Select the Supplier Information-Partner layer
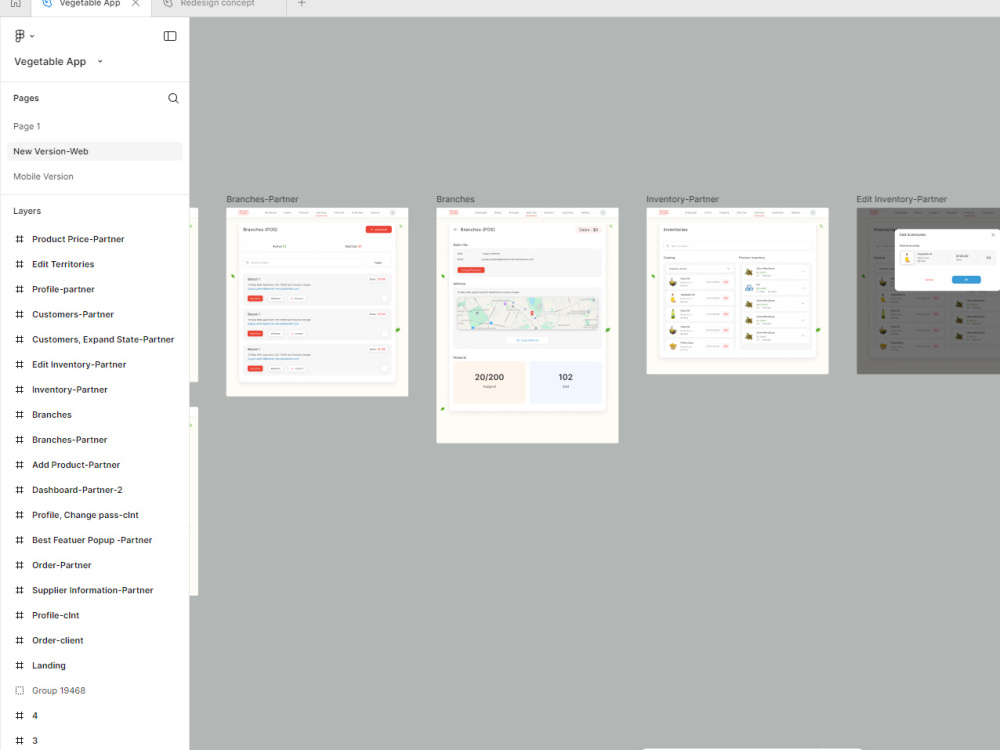Image resolution: width=1000 pixels, height=750 pixels. (x=94, y=591)
